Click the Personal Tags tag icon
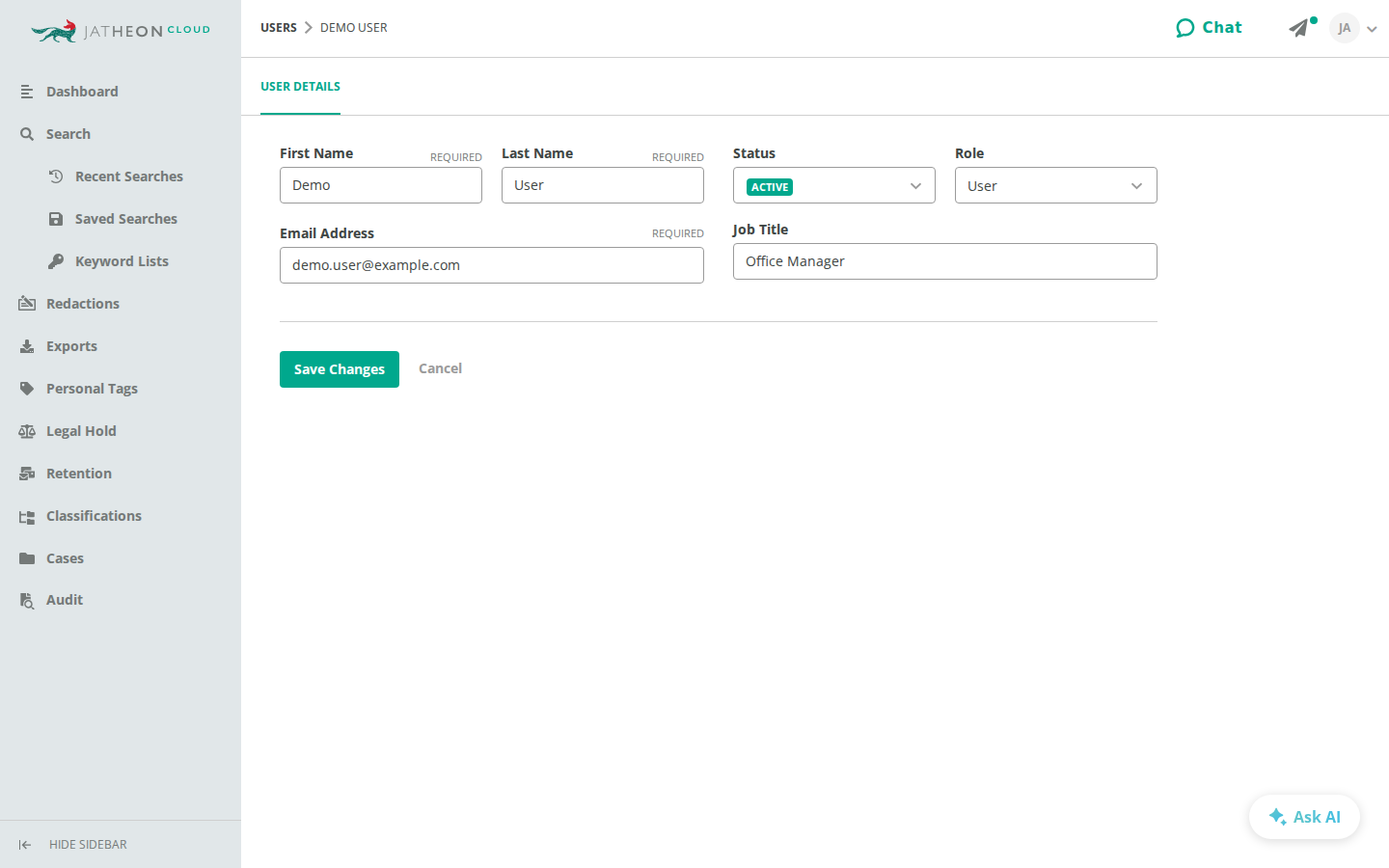This screenshot has width=1389, height=868. pos(27,389)
